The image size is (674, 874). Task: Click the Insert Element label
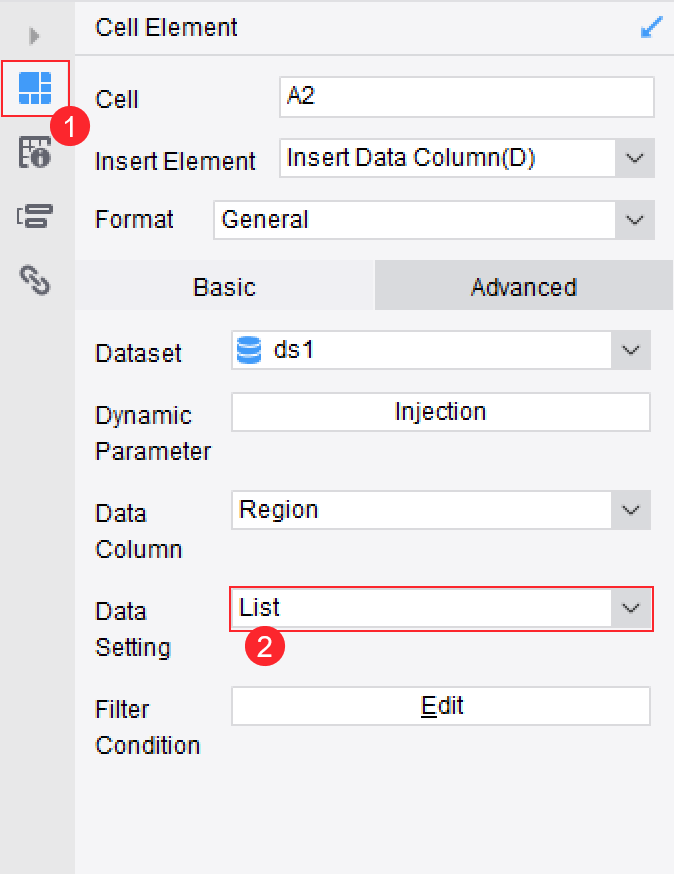[175, 161]
